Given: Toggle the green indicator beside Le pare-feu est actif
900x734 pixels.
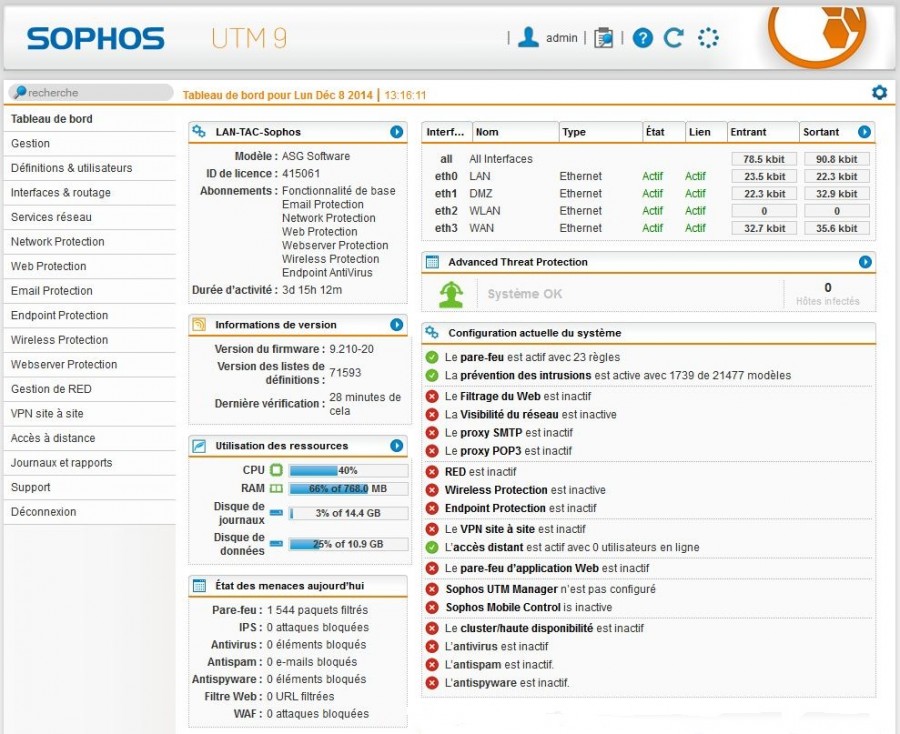Looking at the screenshot, I should tap(430, 357).
